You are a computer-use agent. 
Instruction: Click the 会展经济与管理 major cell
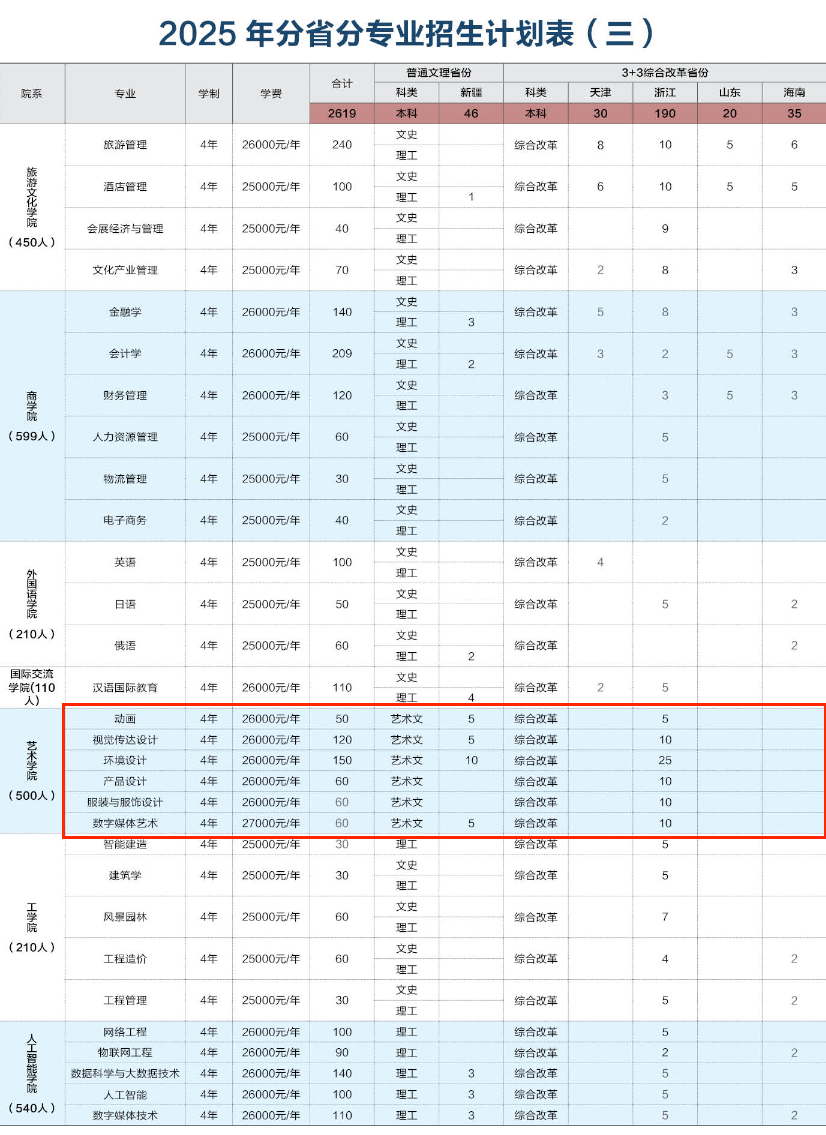[125, 228]
